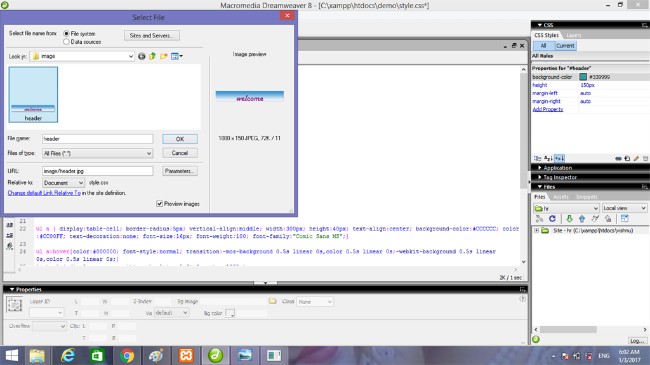
Task: Get files with green down arrow
Action: click(x=569, y=219)
